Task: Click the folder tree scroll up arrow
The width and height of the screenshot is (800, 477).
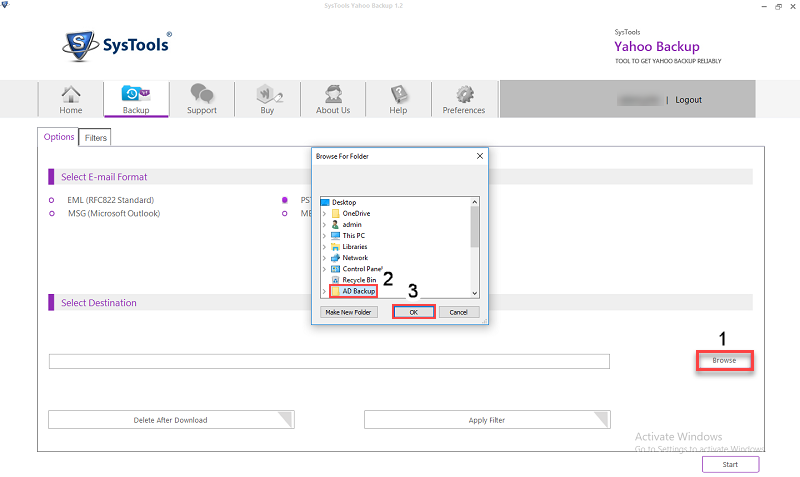Action: [x=474, y=202]
